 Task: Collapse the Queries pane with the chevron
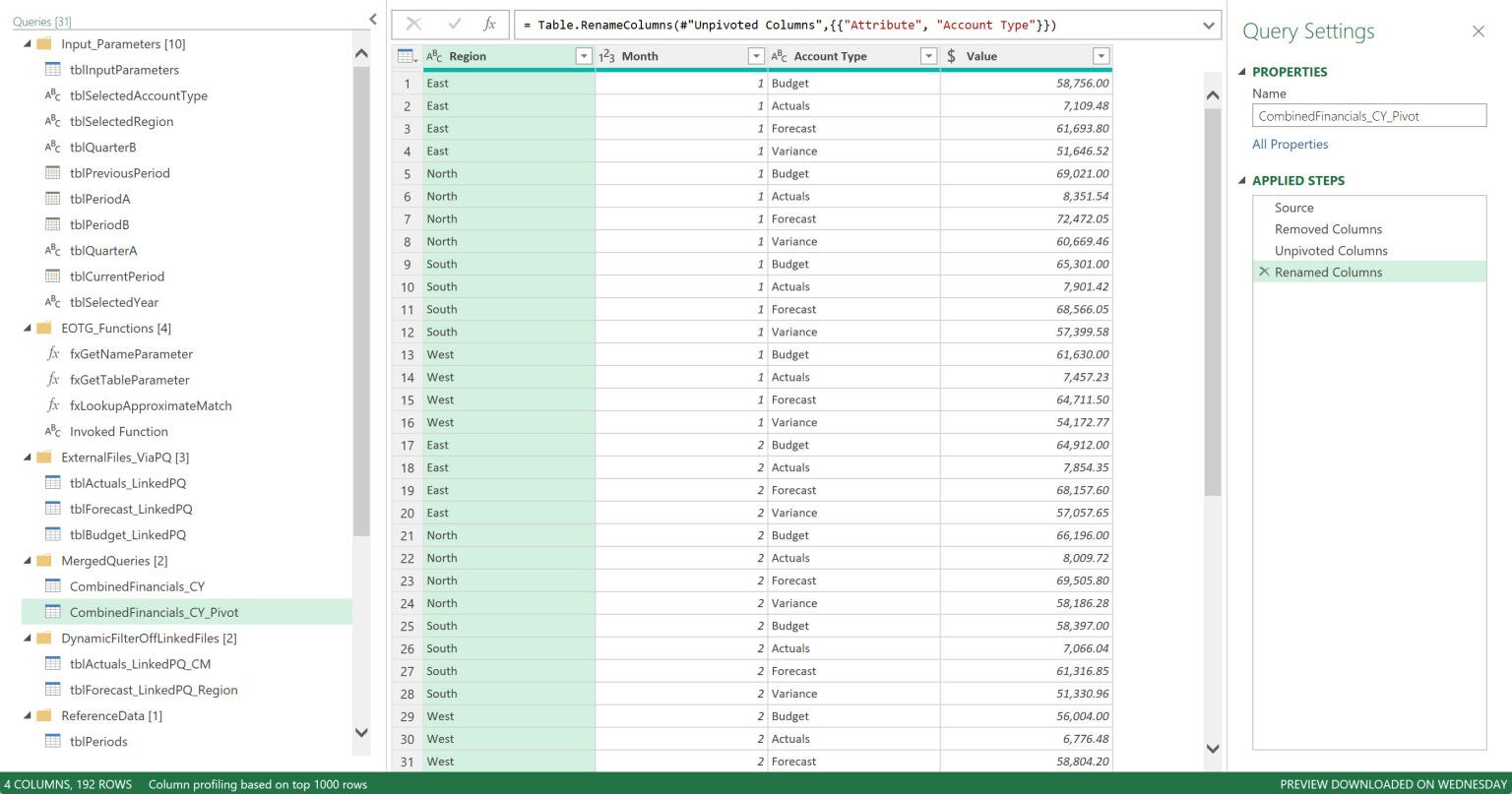(372, 19)
